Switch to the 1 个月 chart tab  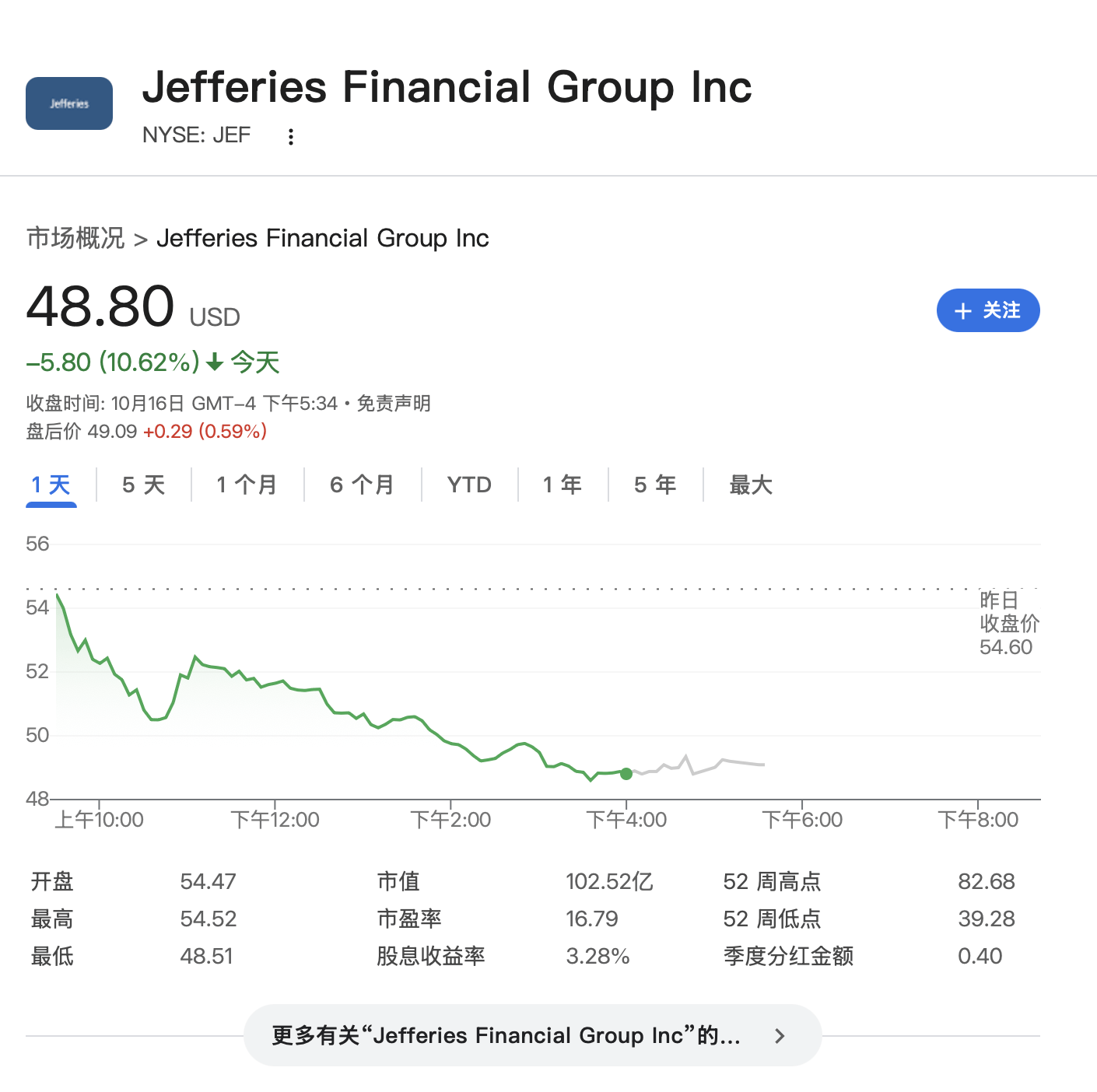click(247, 485)
